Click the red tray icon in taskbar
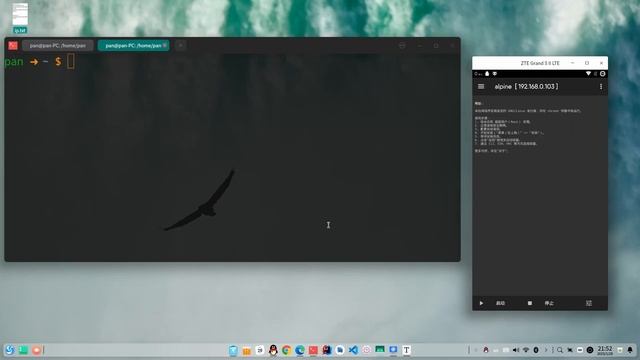 click(486, 350)
